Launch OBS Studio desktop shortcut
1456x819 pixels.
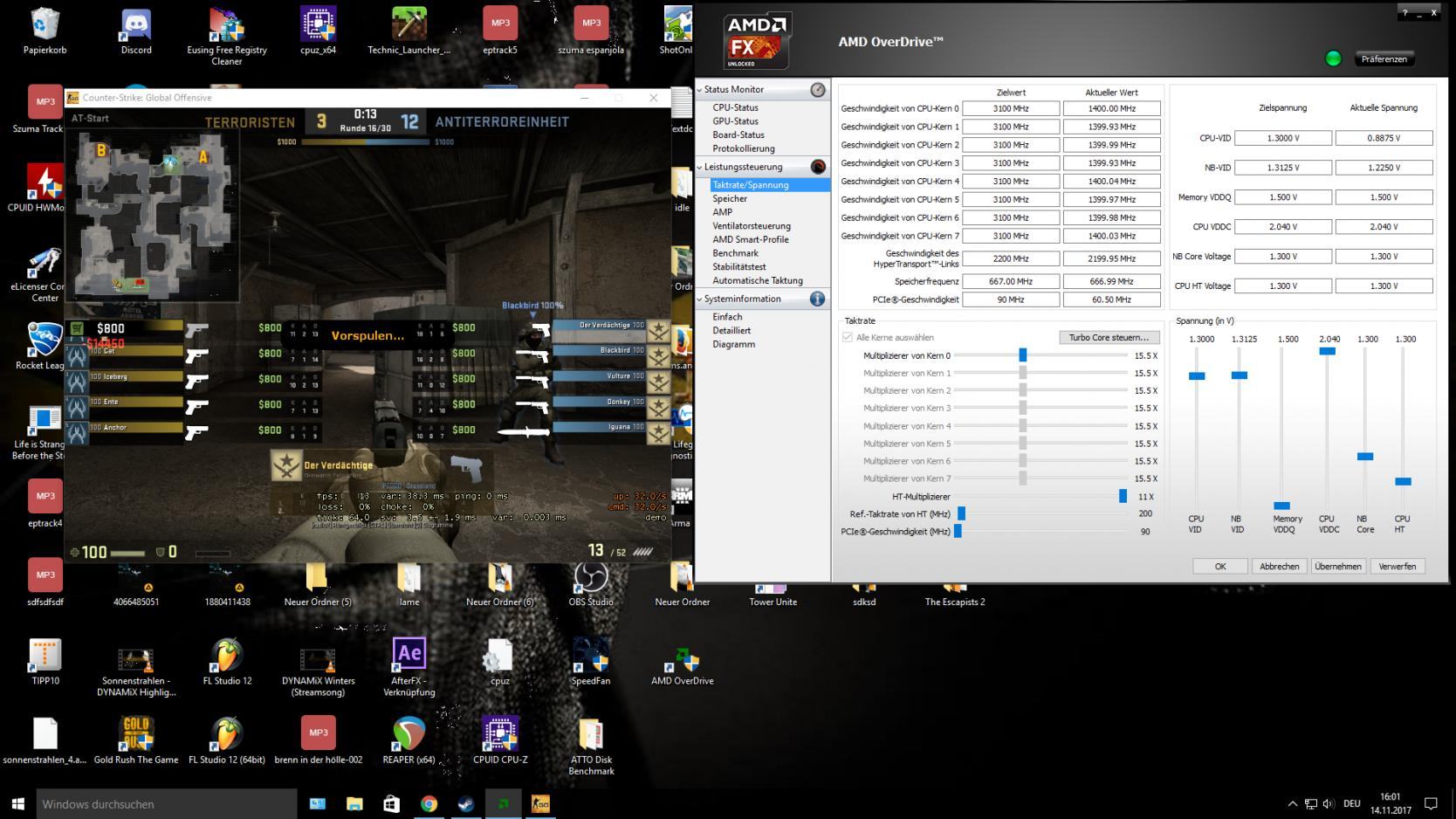click(591, 583)
